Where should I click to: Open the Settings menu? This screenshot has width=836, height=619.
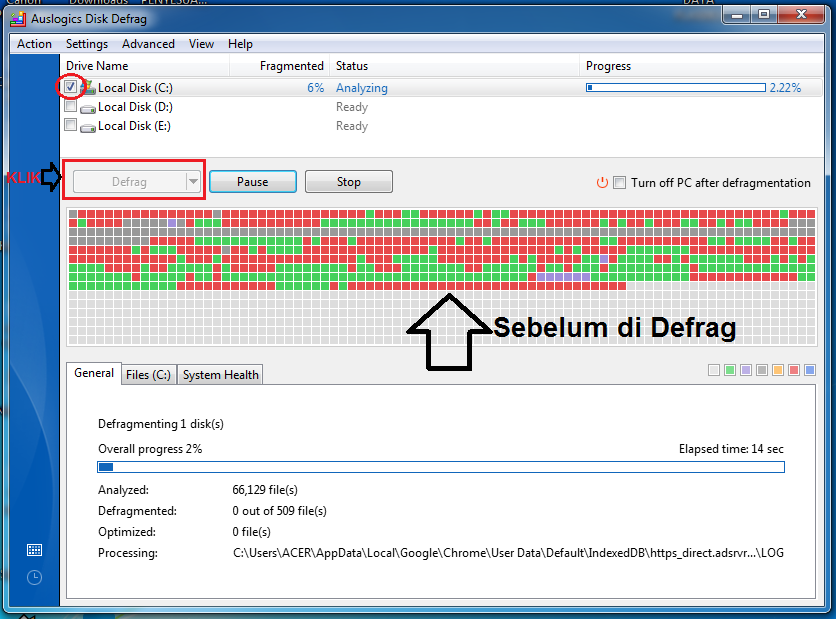pos(86,44)
